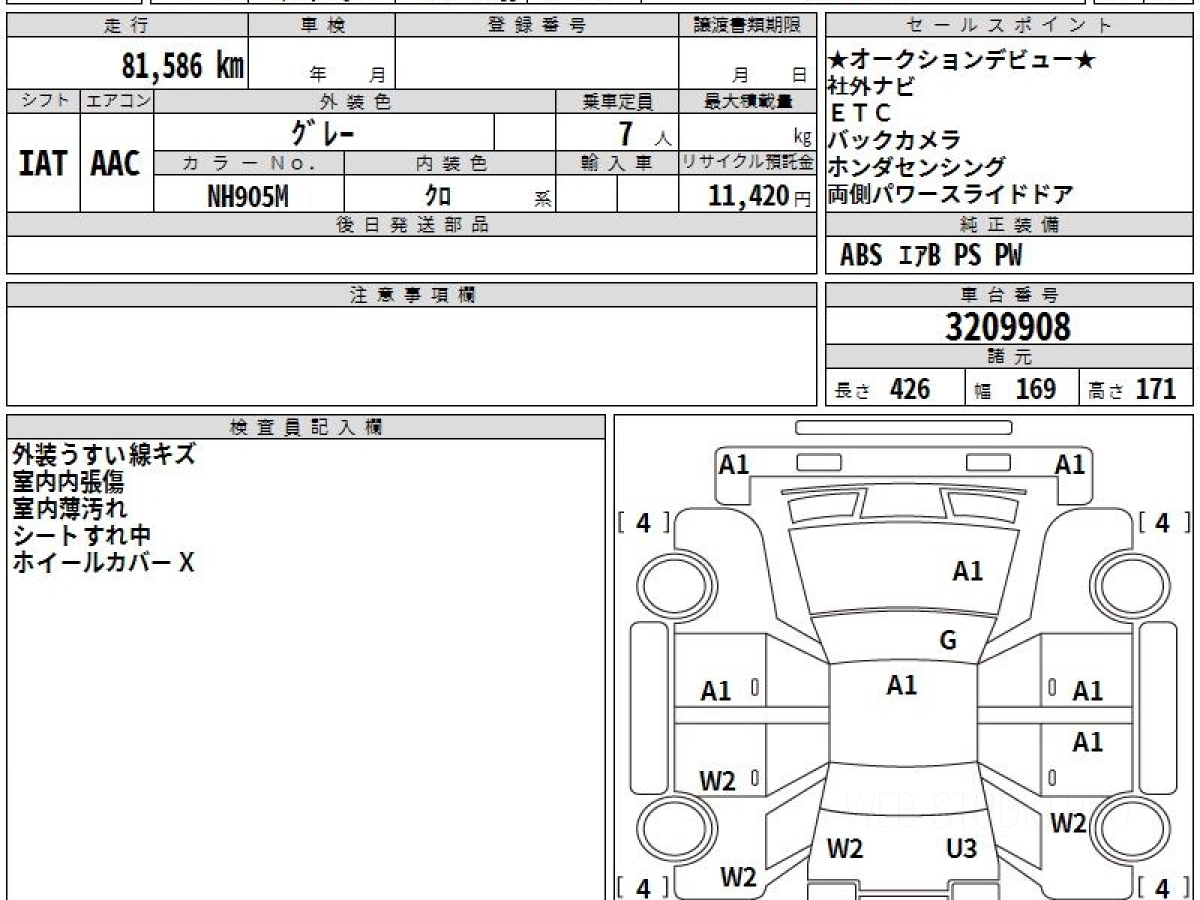
Task: Select the 後日発送部品 header bar
Action: coord(412,225)
